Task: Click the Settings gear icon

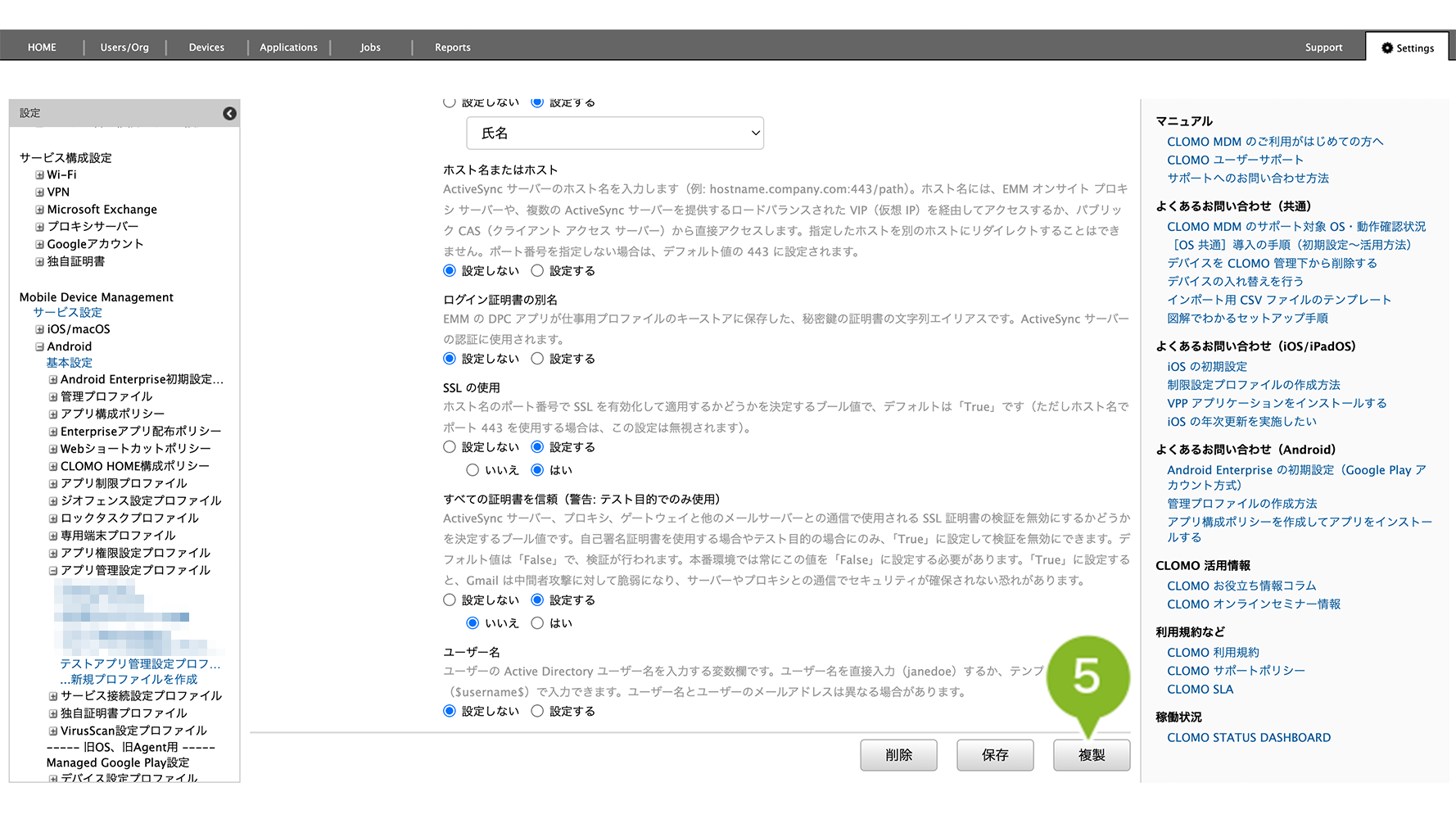Action: coord(1386,48)
